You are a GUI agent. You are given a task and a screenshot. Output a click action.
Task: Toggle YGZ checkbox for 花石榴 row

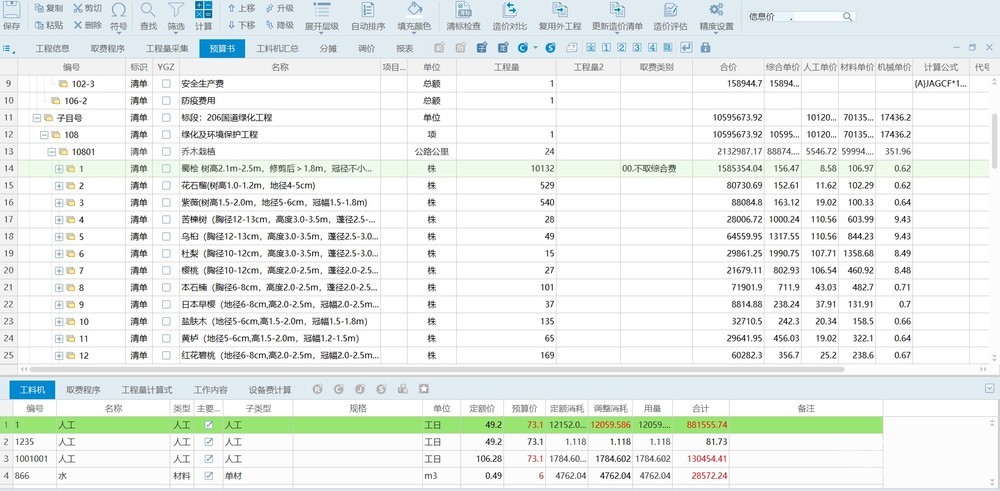(167, 186)
